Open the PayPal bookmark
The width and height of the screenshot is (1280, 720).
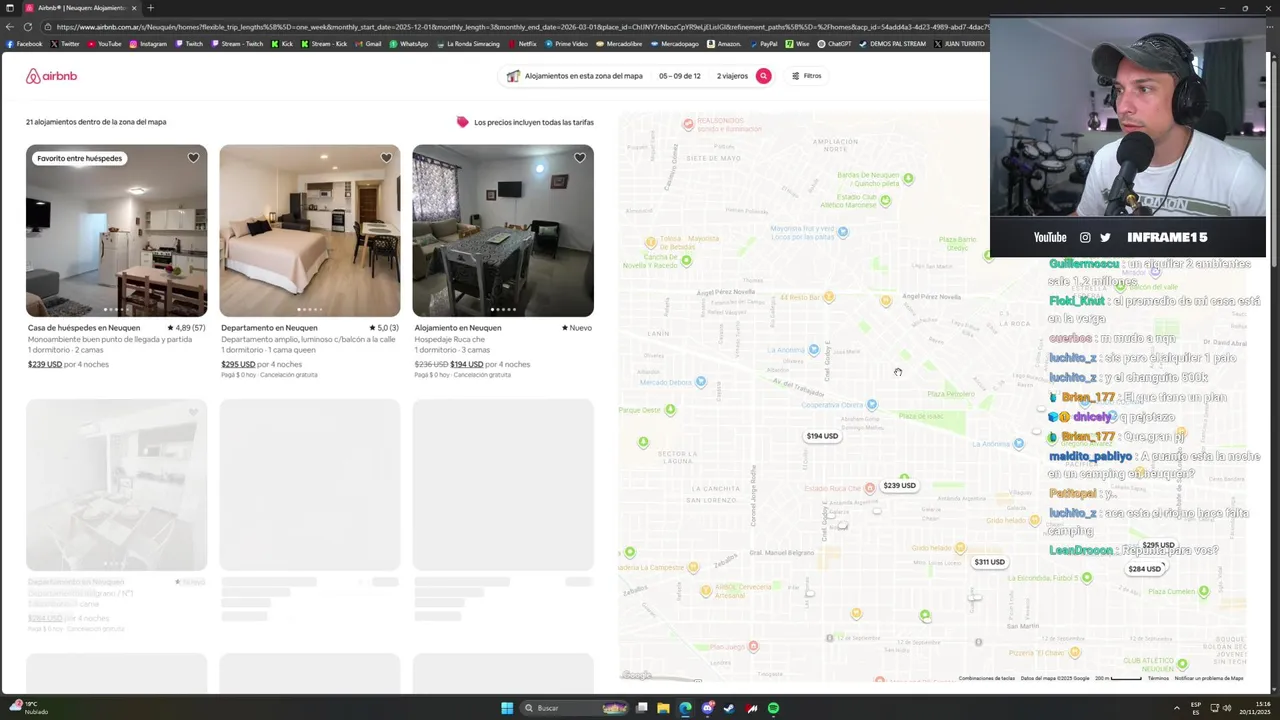(763, 44)
